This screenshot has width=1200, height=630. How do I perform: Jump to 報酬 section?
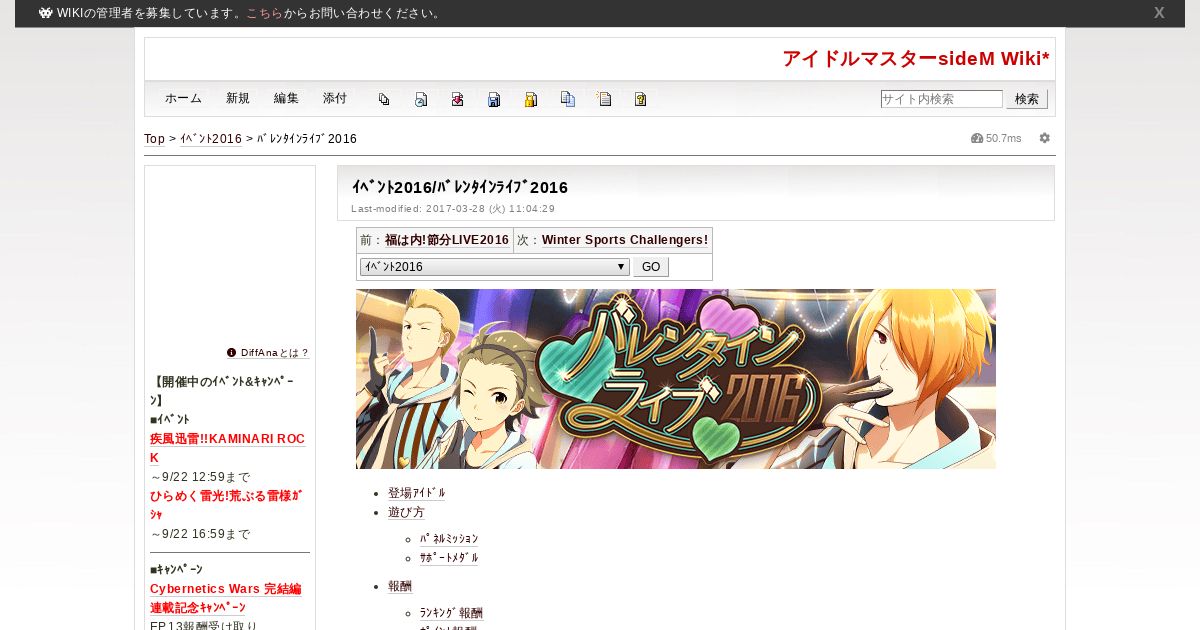click(400, 586)
